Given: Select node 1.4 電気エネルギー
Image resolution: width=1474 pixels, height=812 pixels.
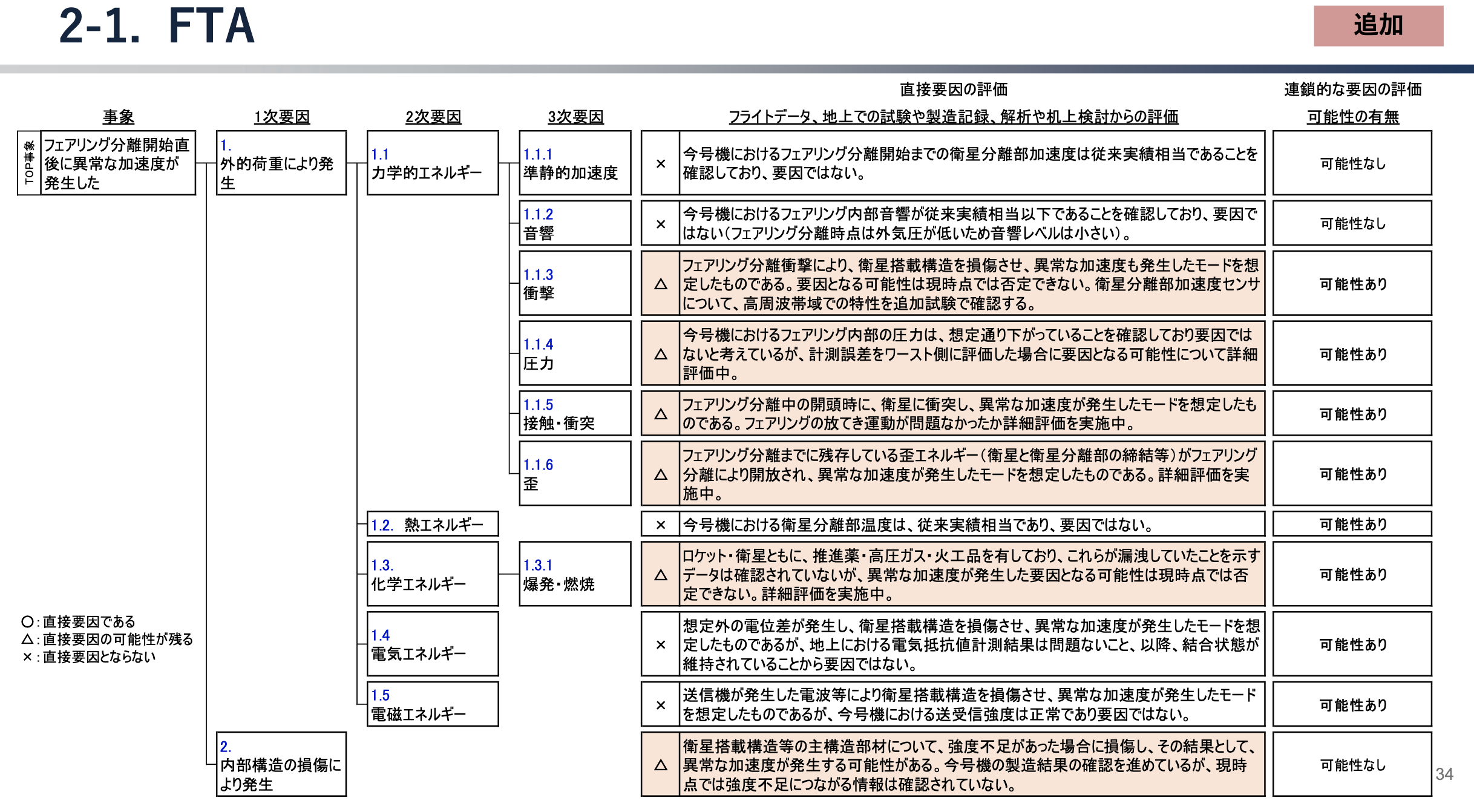Looking at the screenshot, I should pyautogui.click(x=433, y=644).
